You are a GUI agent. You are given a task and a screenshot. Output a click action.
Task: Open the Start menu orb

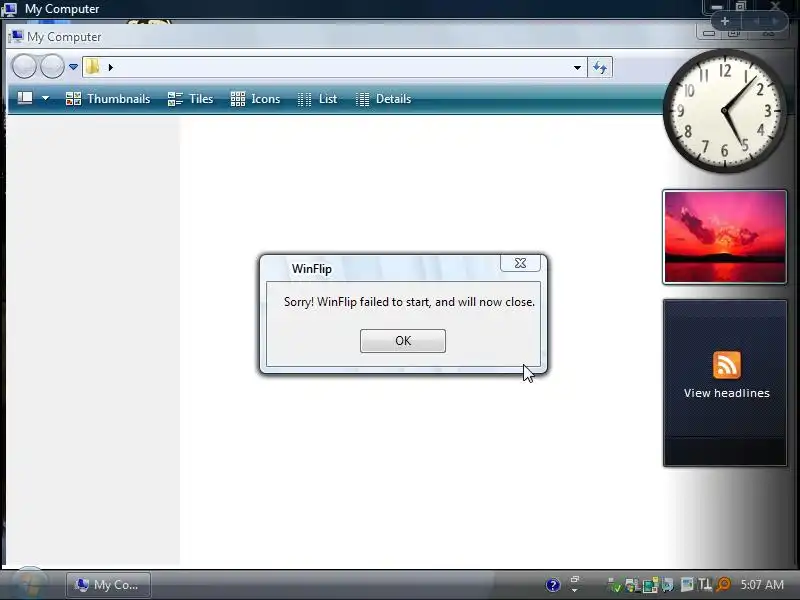click(30, 583)
